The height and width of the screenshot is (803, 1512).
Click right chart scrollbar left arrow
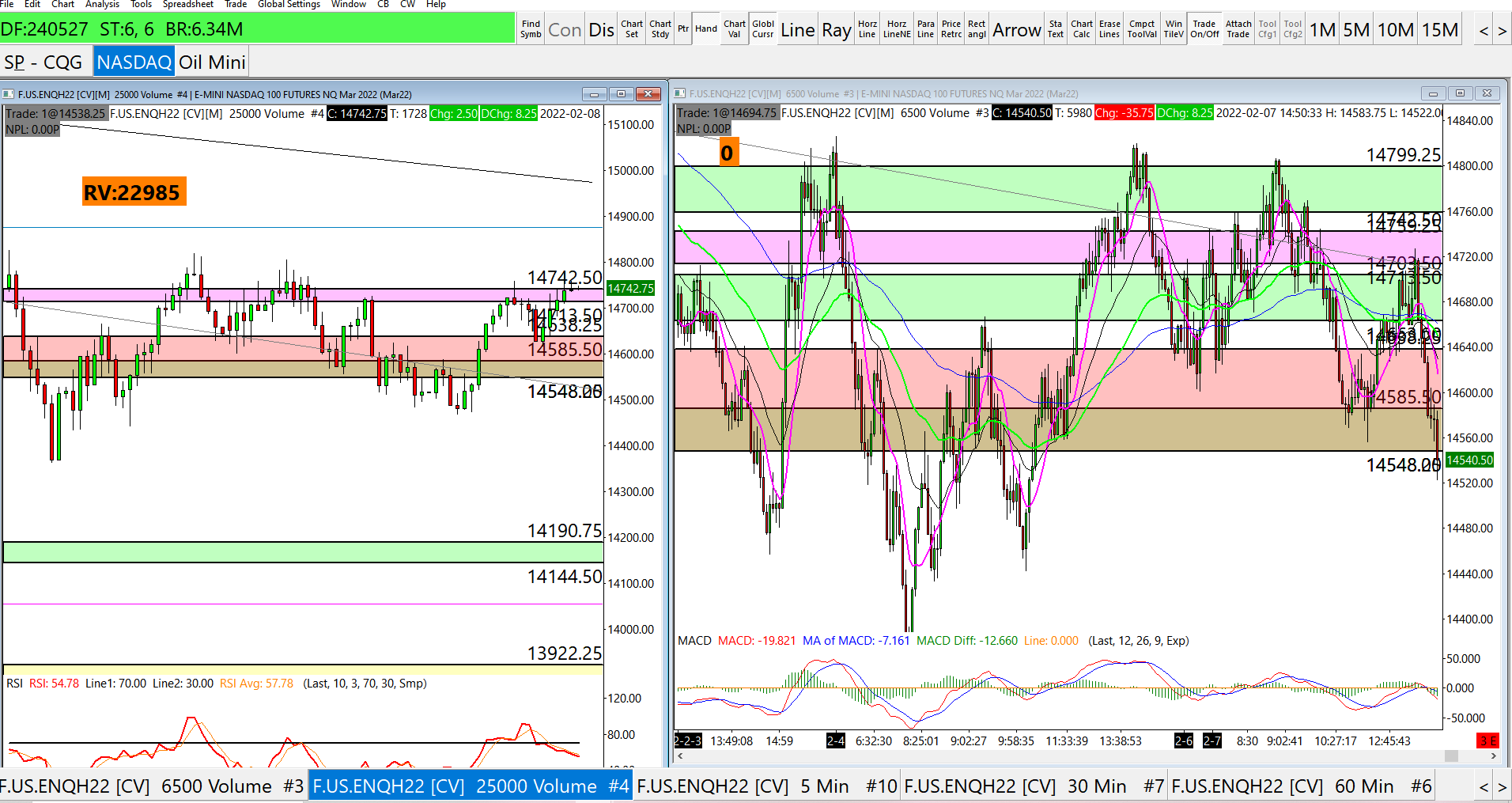pyautogui.click(x=680, y=756)
